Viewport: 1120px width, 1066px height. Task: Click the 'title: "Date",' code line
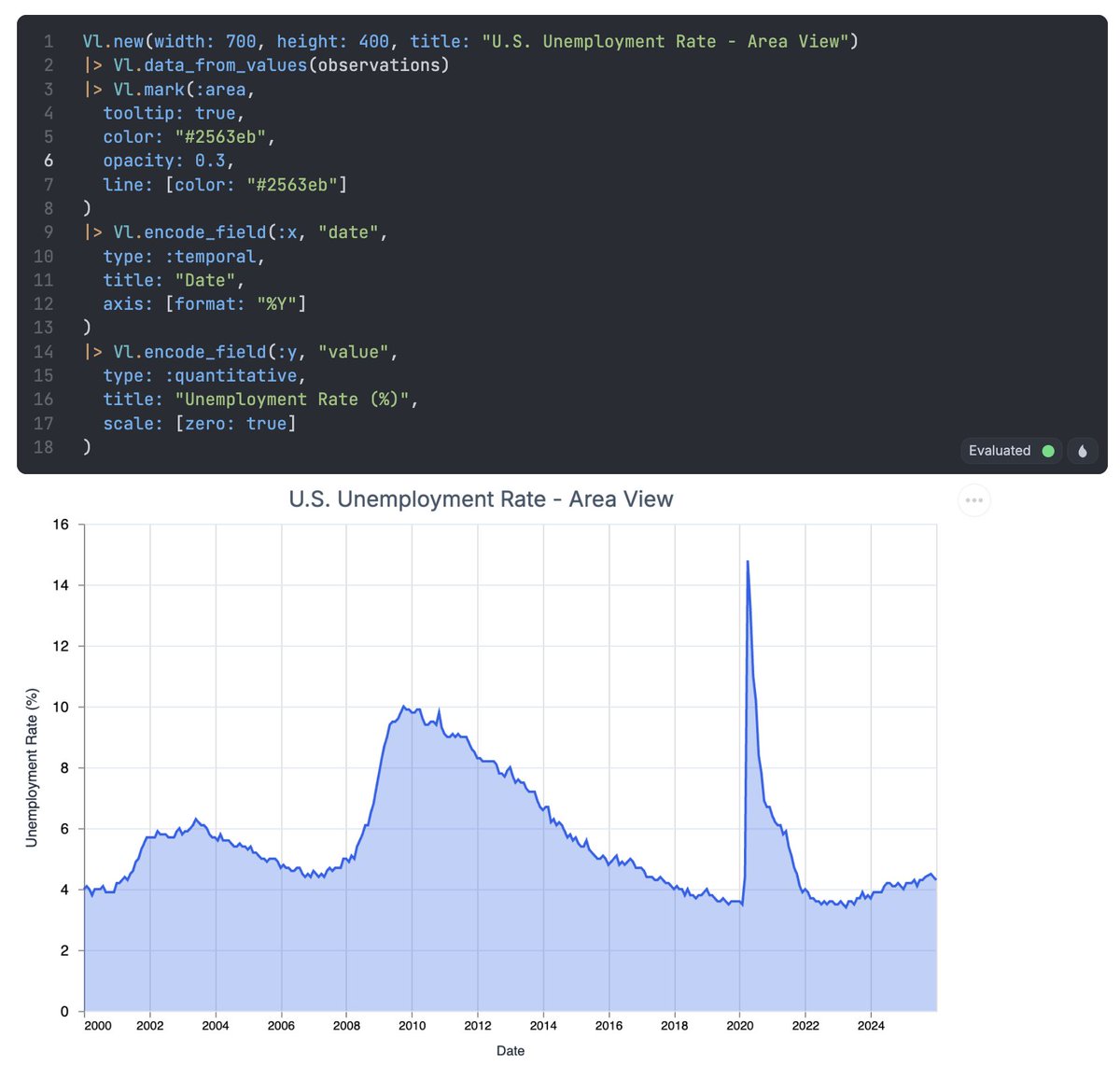coord(174,280)
